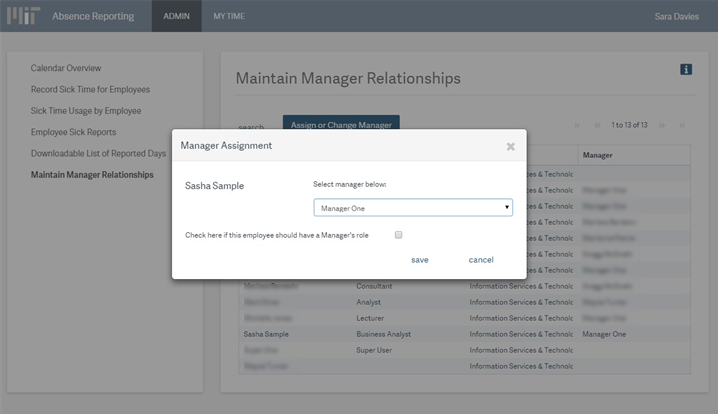Go to the next page arrow
Screen dimensions: 718x414
tap(663, 125)
